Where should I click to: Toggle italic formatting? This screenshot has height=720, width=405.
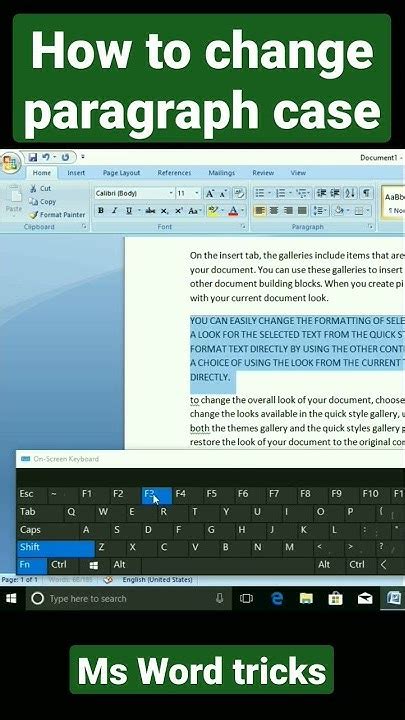[x=115, y=211]
